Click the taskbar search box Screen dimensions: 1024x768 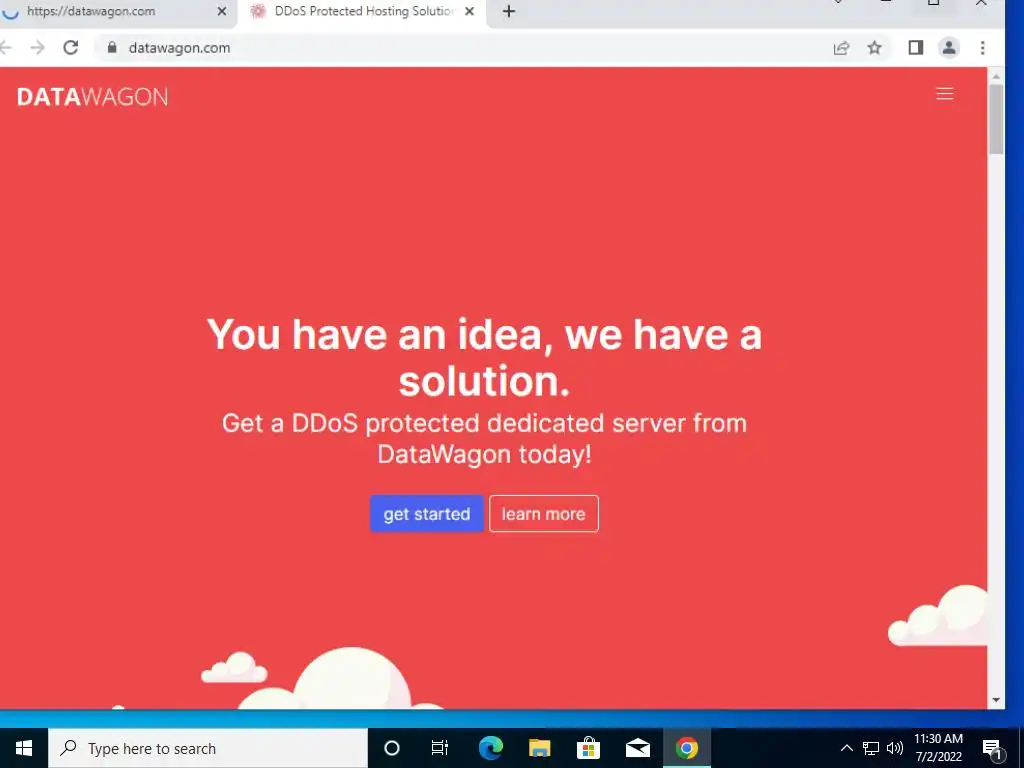coord(208,748)
